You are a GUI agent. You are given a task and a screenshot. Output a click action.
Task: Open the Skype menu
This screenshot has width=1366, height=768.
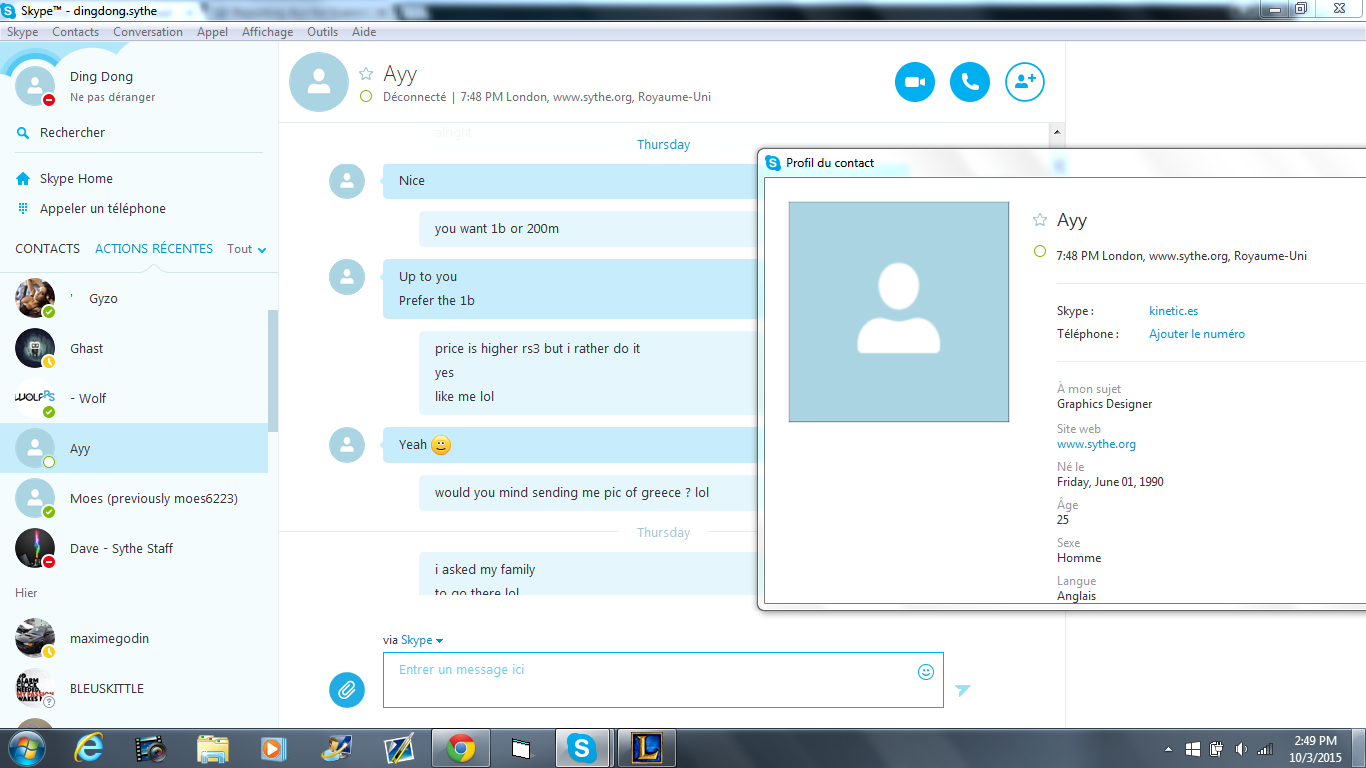point(22,32)
